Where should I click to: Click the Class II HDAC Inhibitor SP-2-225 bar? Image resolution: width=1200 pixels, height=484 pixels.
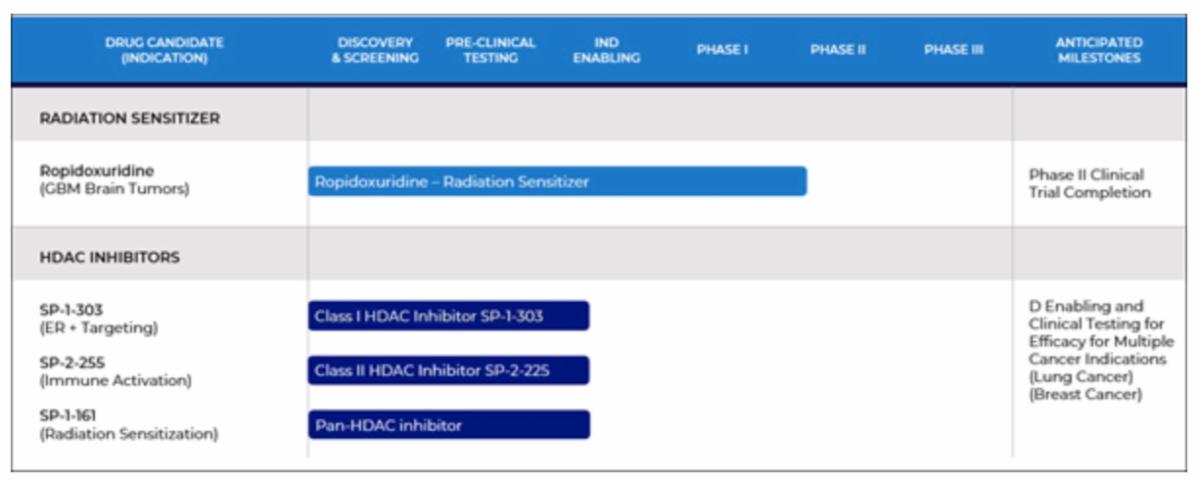click(x=448, y=371)
